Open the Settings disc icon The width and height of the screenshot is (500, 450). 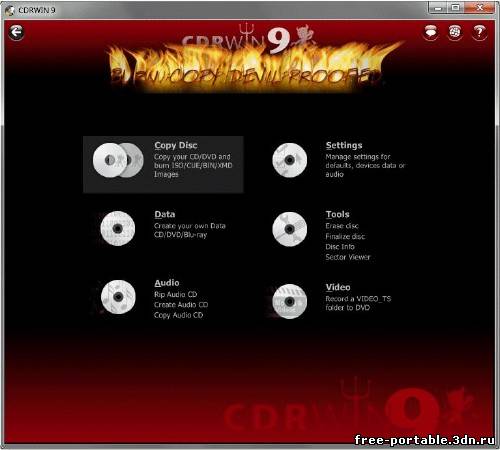290,160
